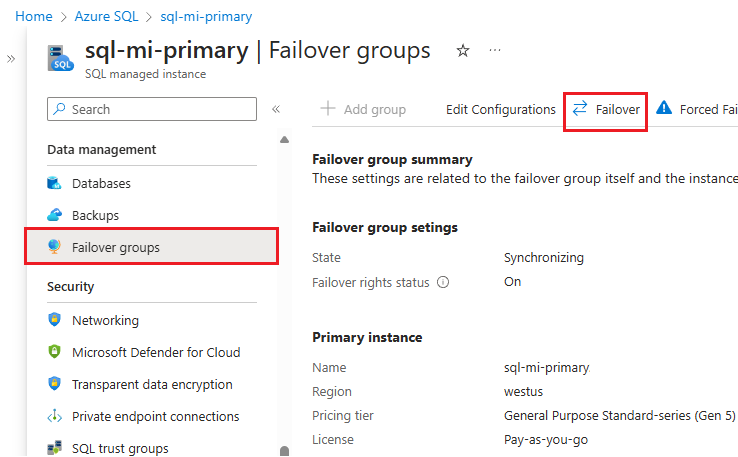The width and height of the screenshot is (738, 457).
Task: Open Databases in Data management
Action: tap(101, 183)
